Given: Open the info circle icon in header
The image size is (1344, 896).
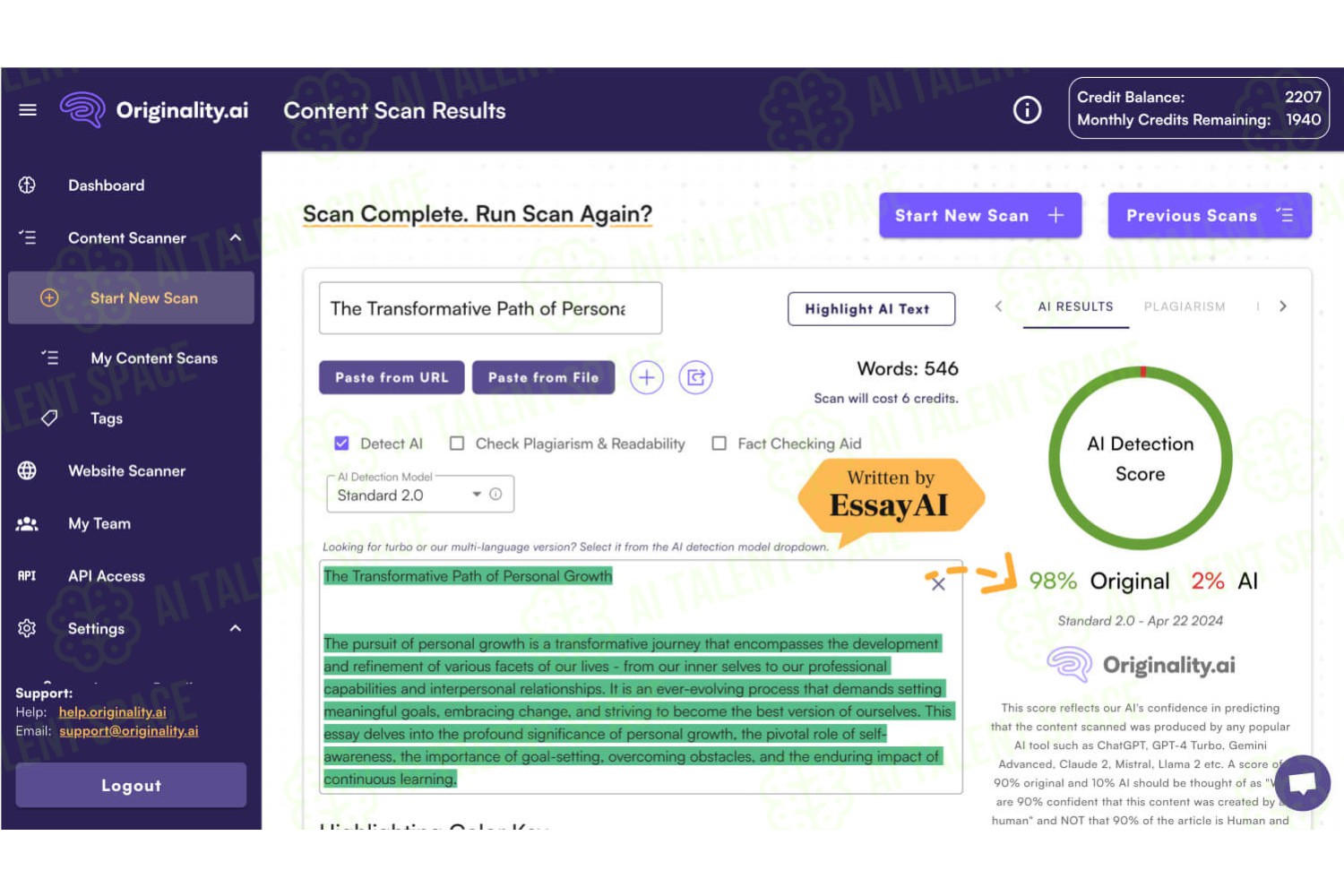Looking at the screenshot, I should pyautogui.click(x=1027, y=109).
